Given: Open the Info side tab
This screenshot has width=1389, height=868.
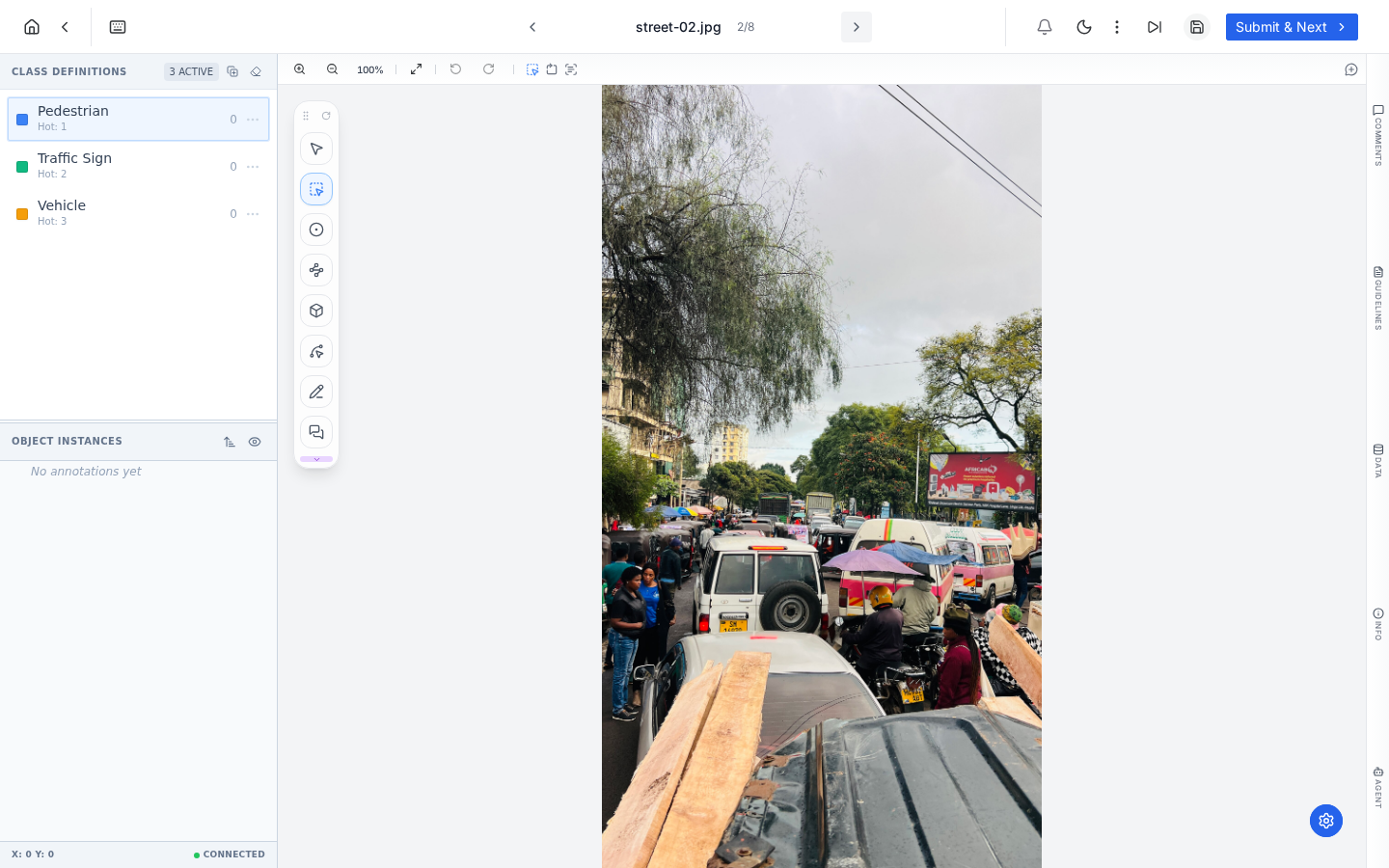Looking at the screenshot, I should 1378,624.
